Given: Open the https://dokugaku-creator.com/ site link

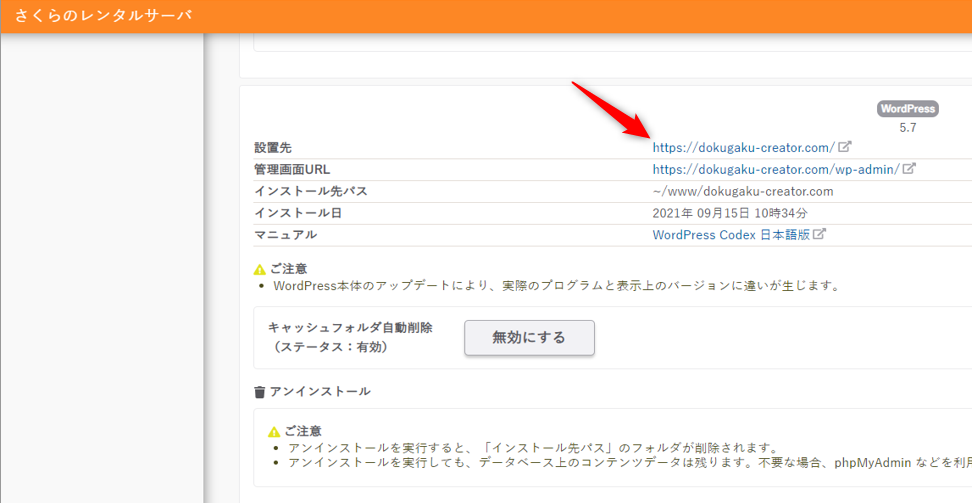Looking at the screenshot, I should click(744, 148).
